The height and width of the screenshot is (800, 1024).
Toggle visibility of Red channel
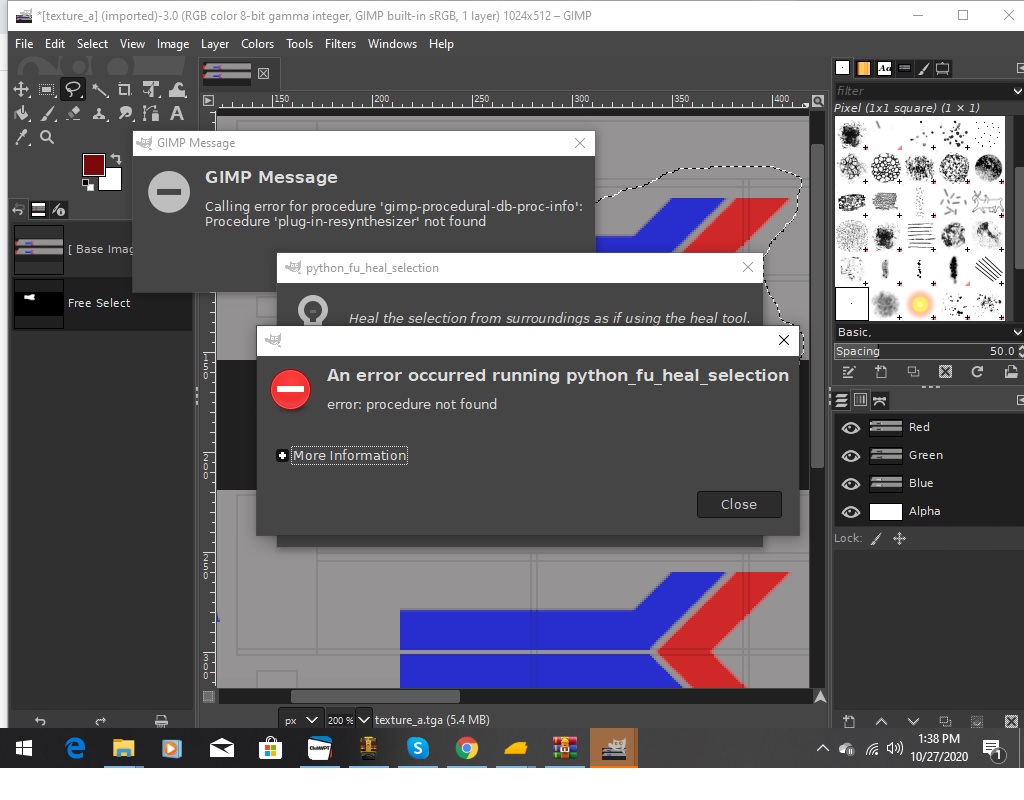tap(850, 428)
